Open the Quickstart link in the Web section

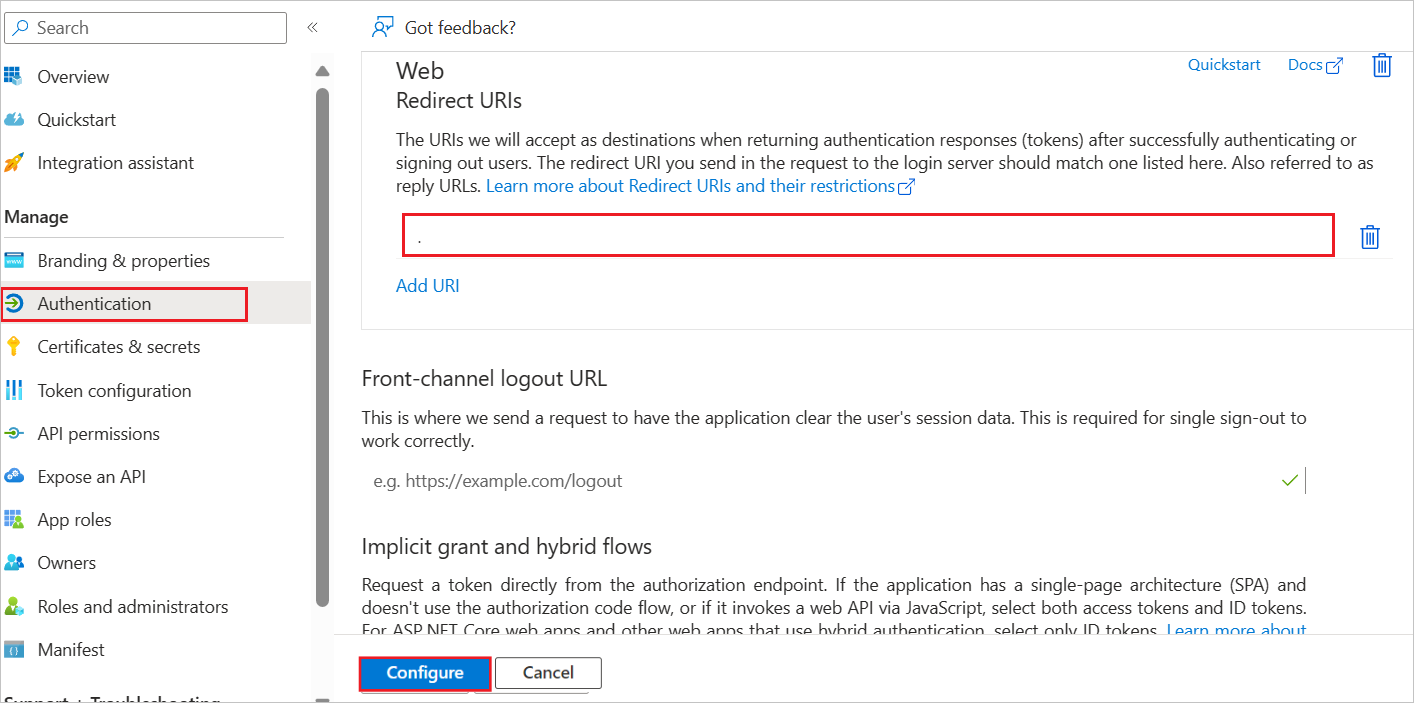[1224, 64]
